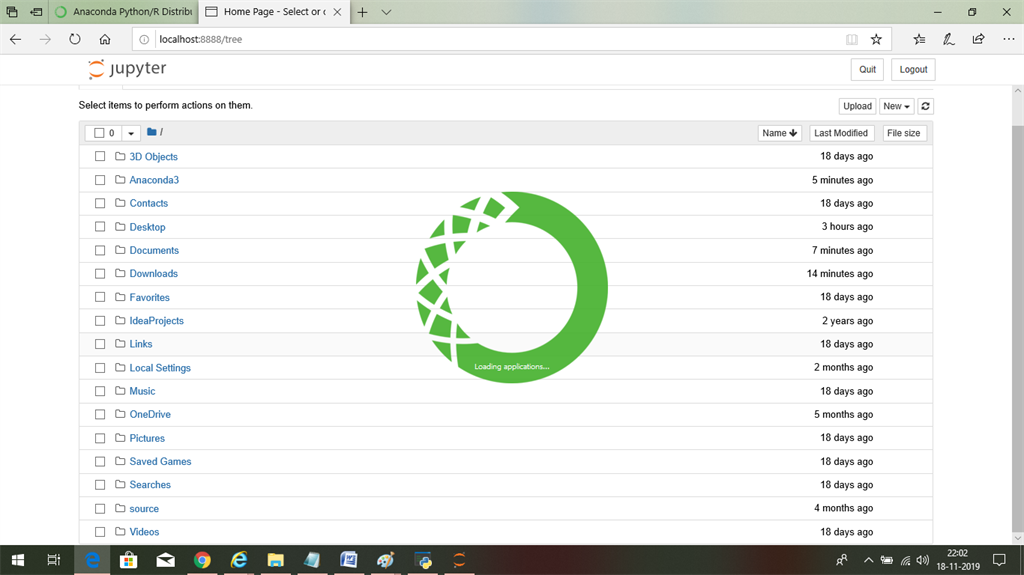Share this page
This screenshot has height=575, width=1024.
point(978,39)
